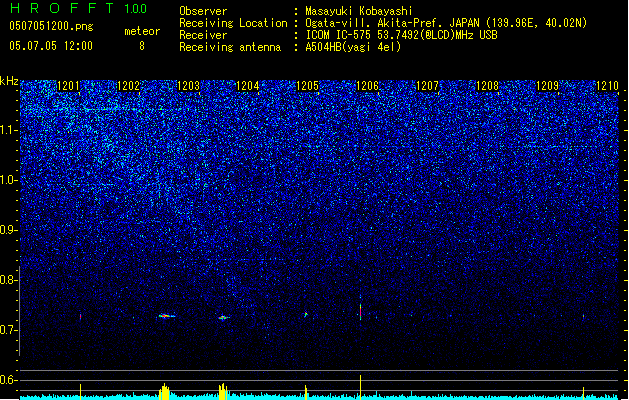
Task: Click the 'meteor' label
Action: (x=142, y=31)
